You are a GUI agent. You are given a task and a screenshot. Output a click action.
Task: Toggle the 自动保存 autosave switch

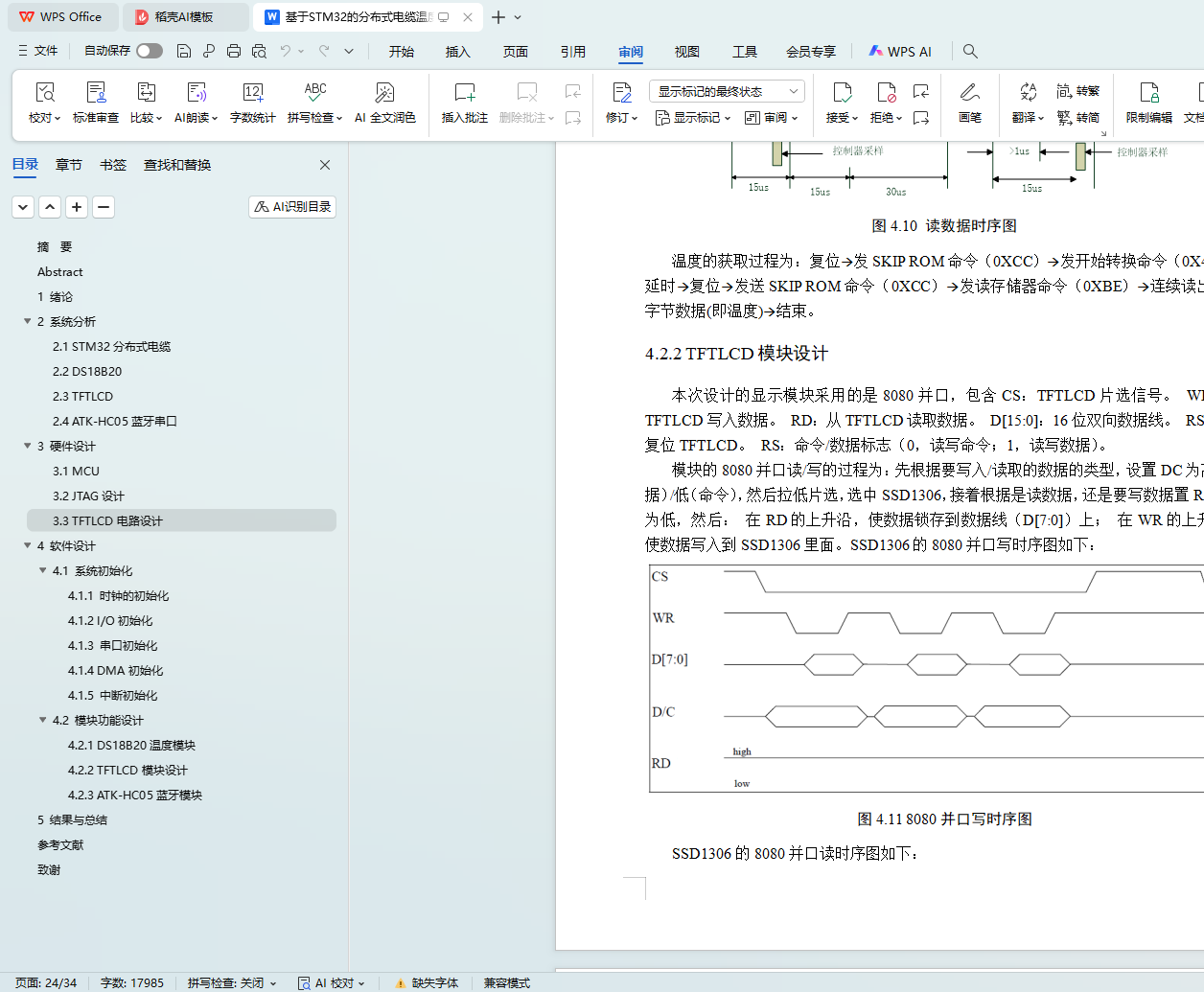coord(149,51)
